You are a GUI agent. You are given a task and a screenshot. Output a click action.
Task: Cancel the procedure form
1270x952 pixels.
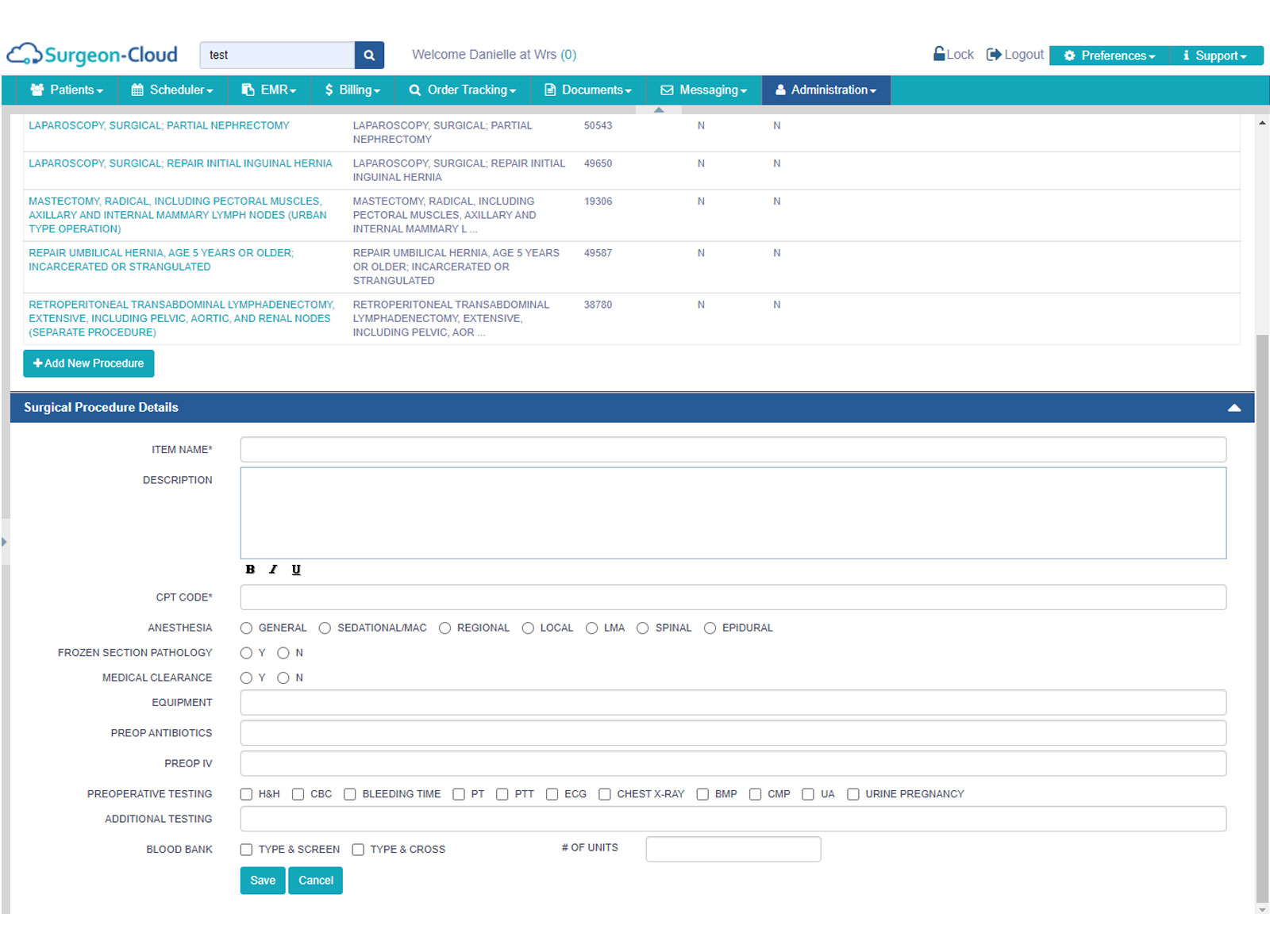[316, 881]
